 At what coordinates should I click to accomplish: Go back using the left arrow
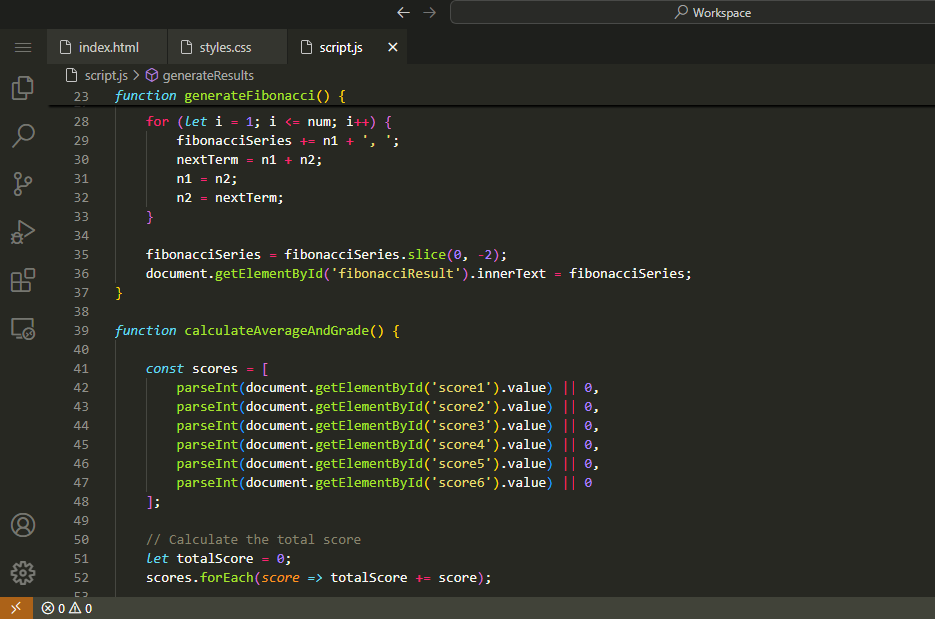403,13
